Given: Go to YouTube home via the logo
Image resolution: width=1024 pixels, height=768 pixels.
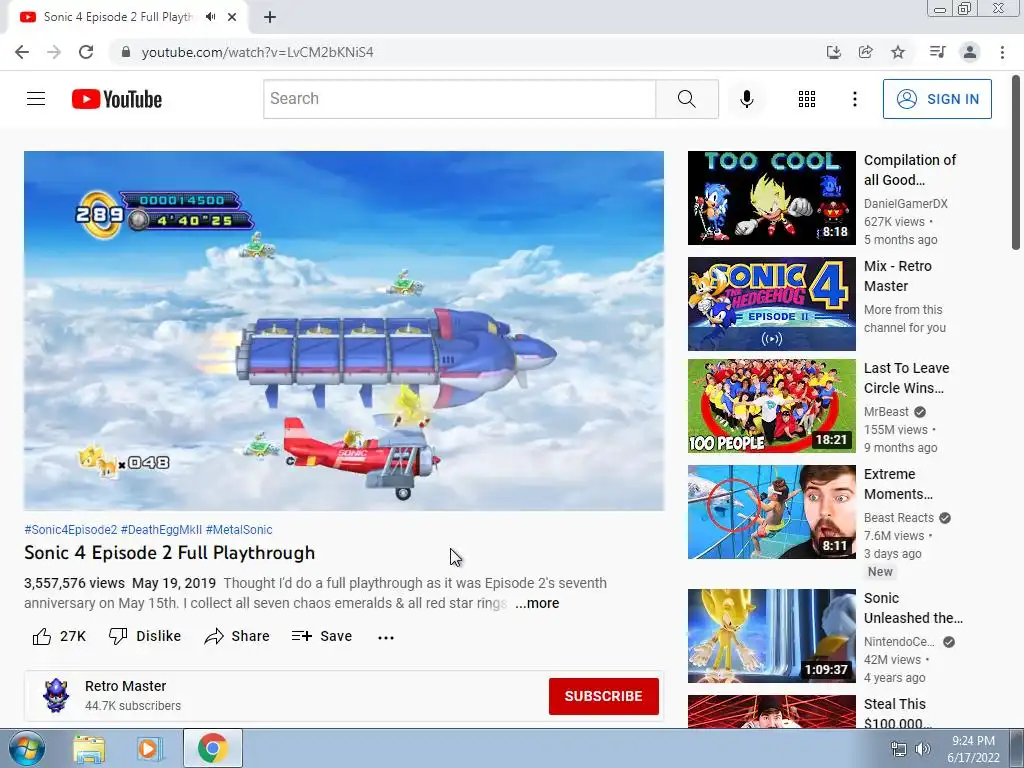Looking at the screenshot, I should (117, 99).
